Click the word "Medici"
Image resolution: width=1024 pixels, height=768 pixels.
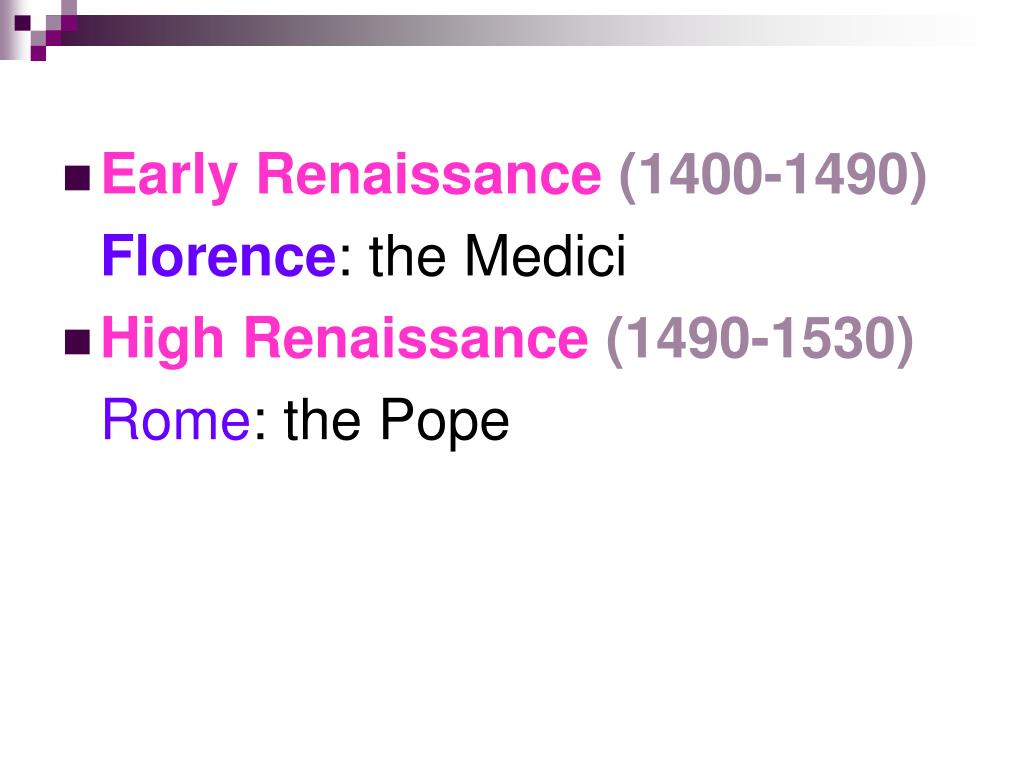click(545, 256)
